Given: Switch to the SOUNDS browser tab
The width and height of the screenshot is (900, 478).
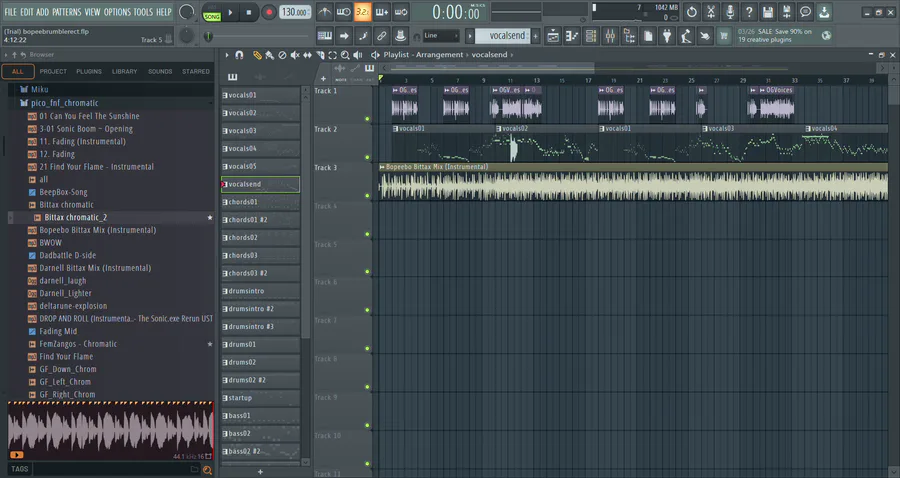Looking at the screenshot, I should coord(160,72).
